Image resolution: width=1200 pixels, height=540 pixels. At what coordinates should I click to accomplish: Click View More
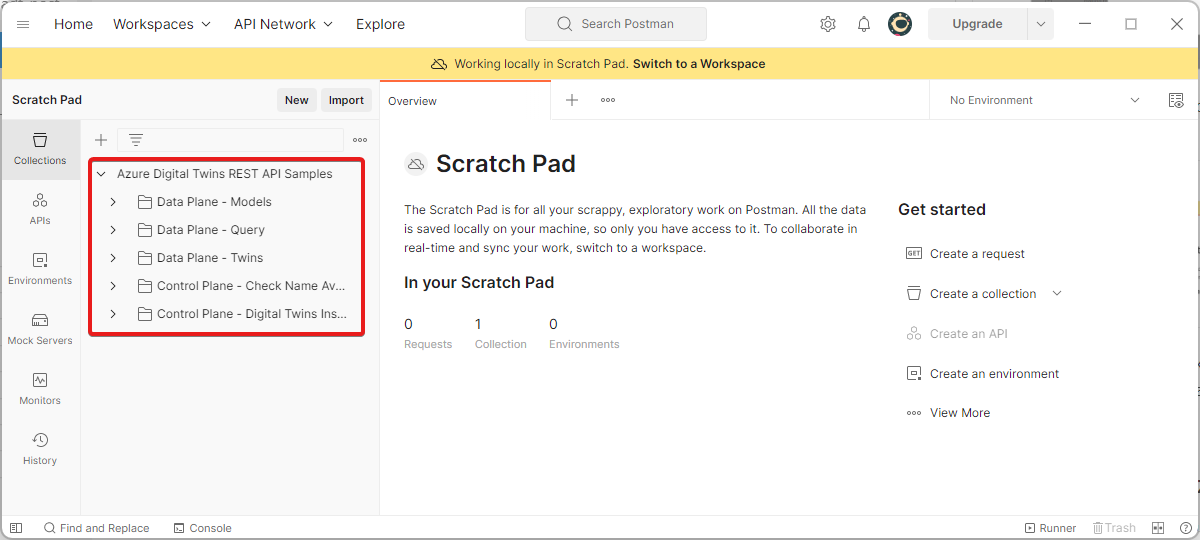(960, 413)
